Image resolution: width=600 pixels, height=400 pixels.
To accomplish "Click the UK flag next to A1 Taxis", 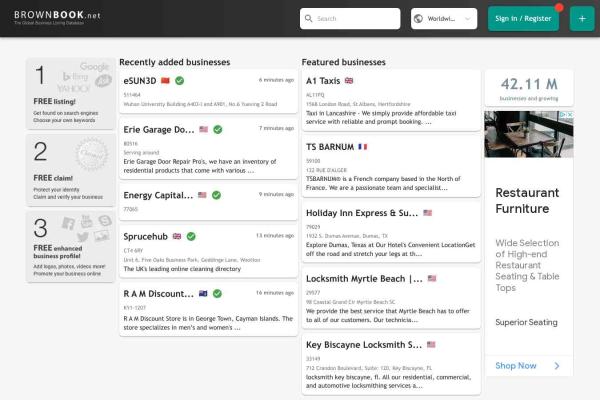I will [x=349, y=80].
